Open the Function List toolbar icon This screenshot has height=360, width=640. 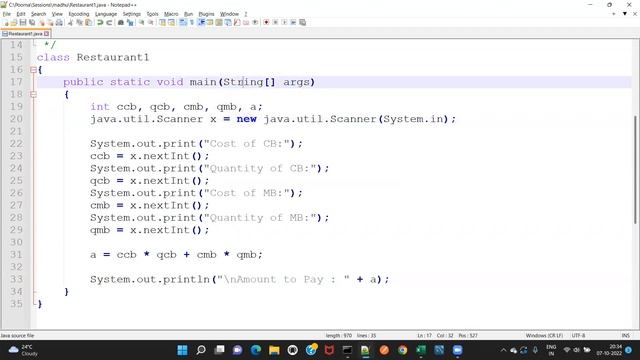point(237,22)
